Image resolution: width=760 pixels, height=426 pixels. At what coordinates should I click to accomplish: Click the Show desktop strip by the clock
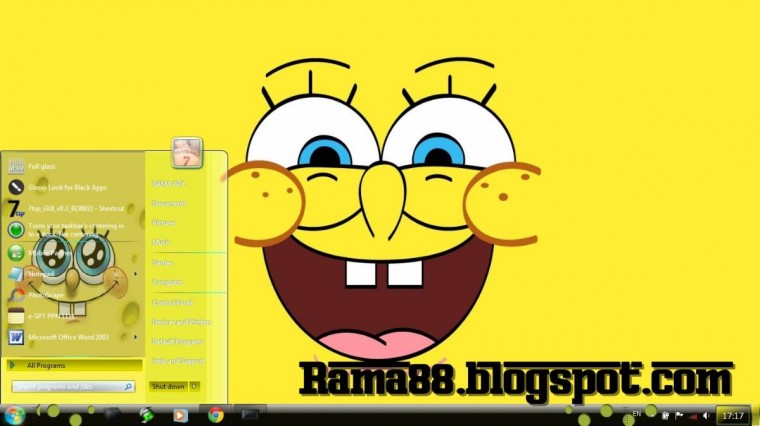(755, 416)
